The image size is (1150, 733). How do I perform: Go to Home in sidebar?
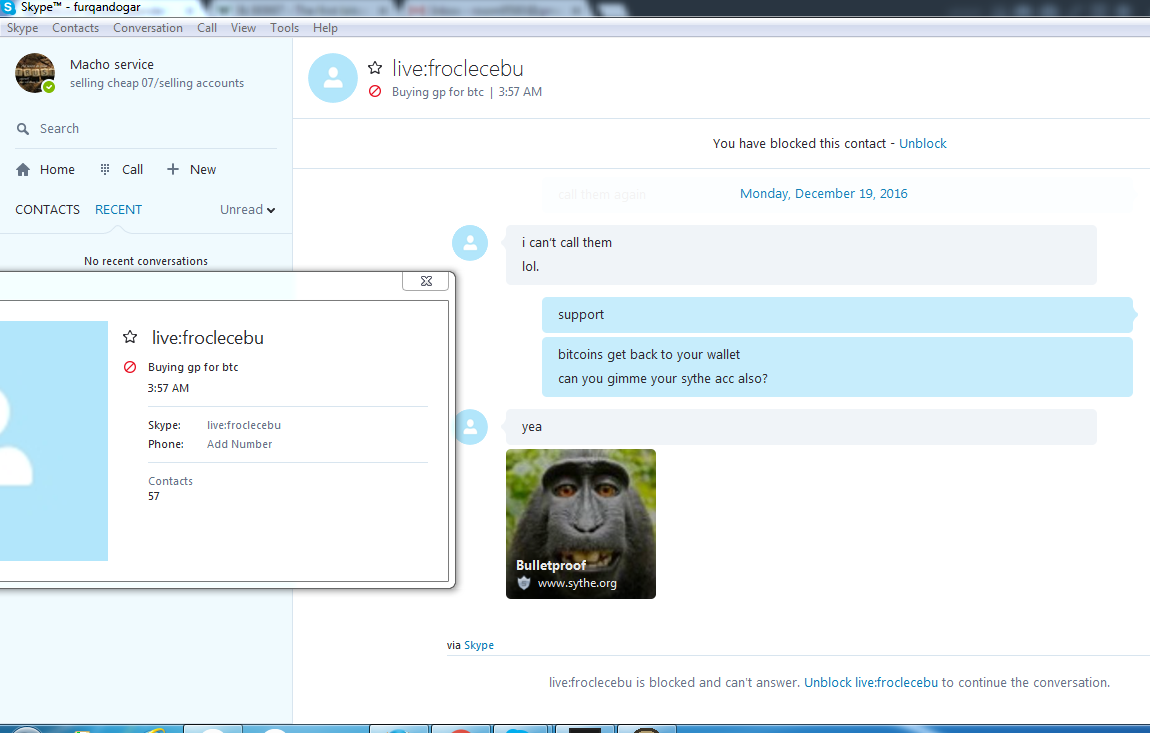coord(45,169)
